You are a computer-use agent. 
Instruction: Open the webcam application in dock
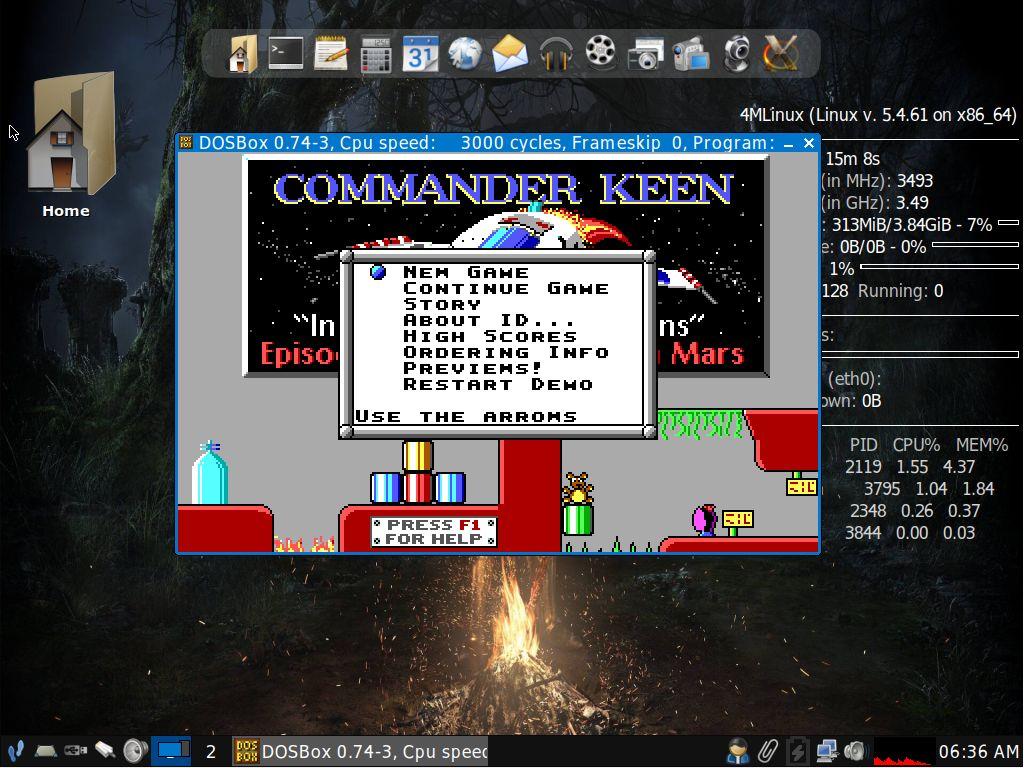[x=737, y=53]
